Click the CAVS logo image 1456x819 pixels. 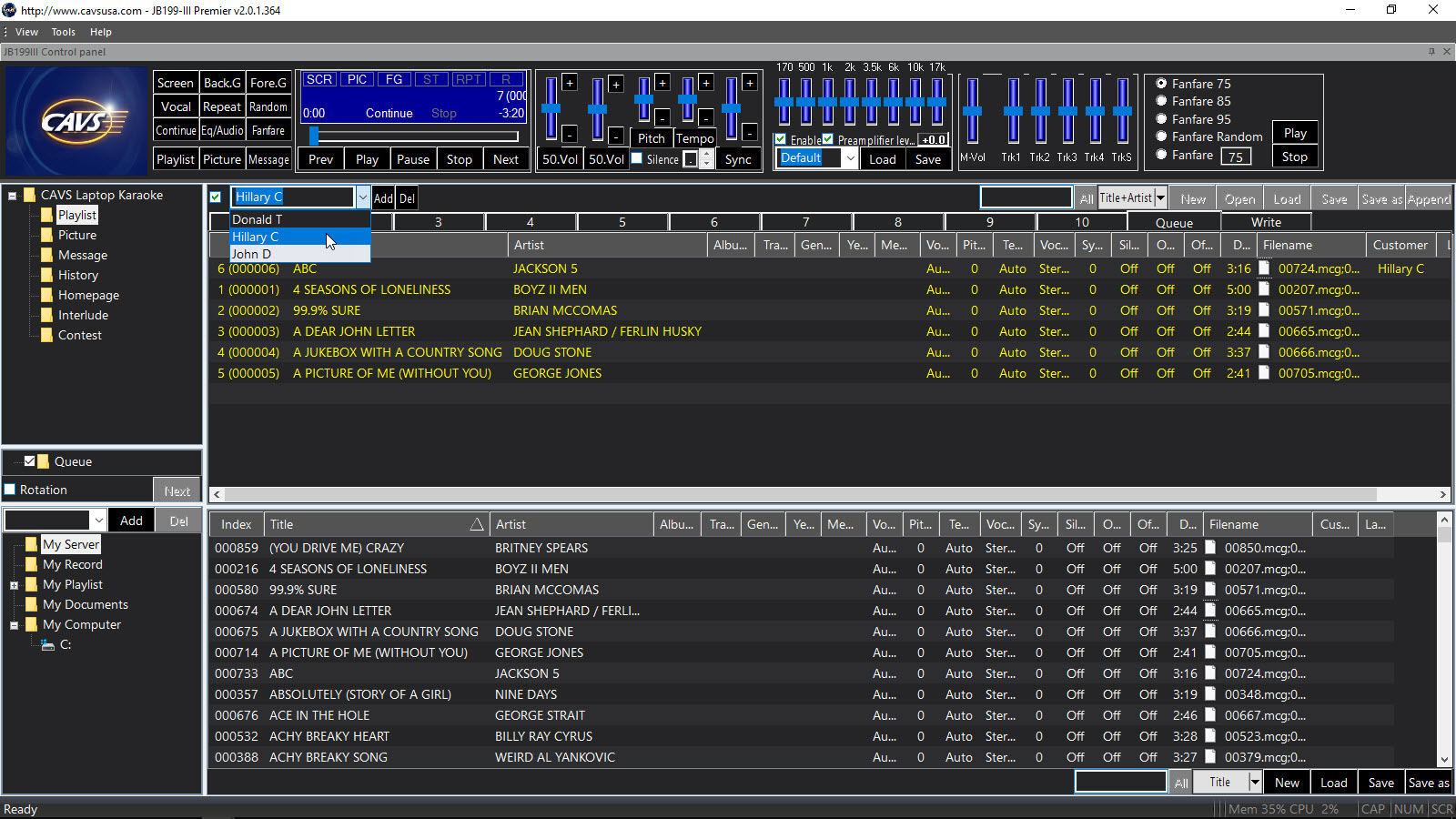tap(76, 120)
